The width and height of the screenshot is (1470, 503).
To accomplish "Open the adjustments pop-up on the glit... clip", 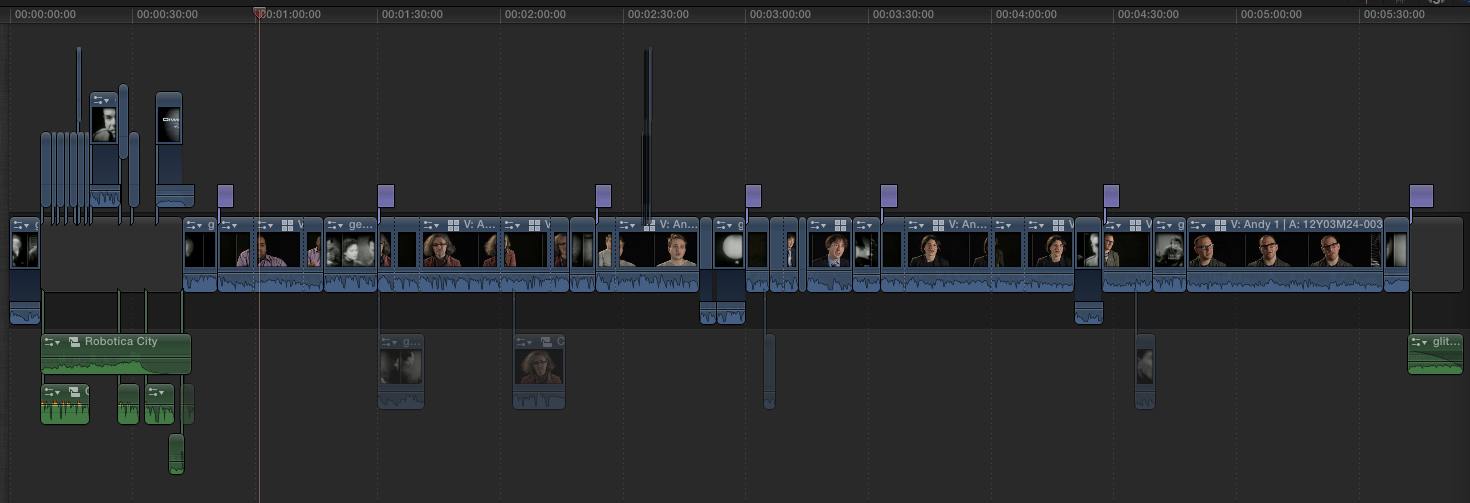I will [1420, 342].
